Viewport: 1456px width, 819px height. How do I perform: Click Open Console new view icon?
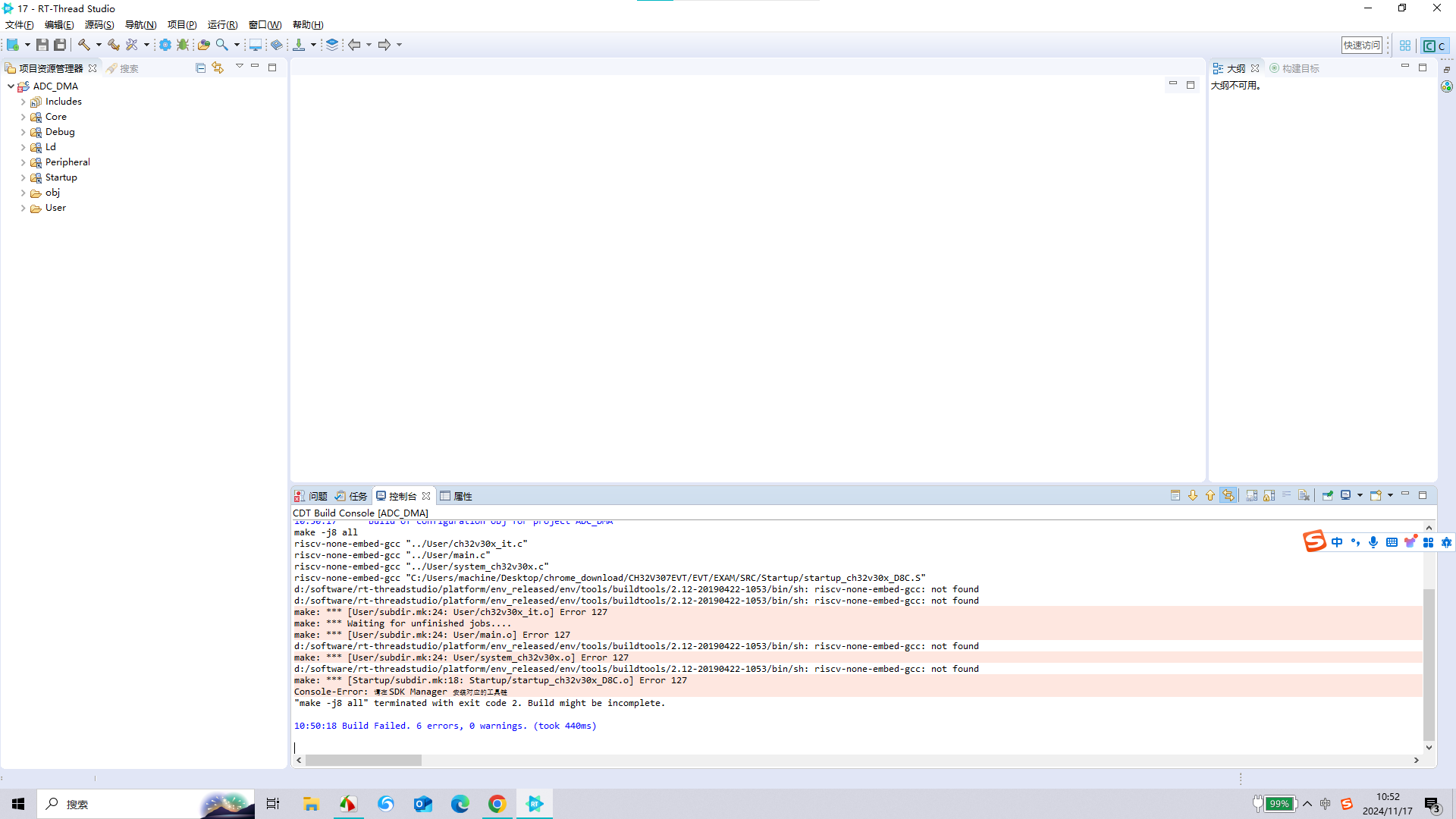click(x=1376, y=495)
